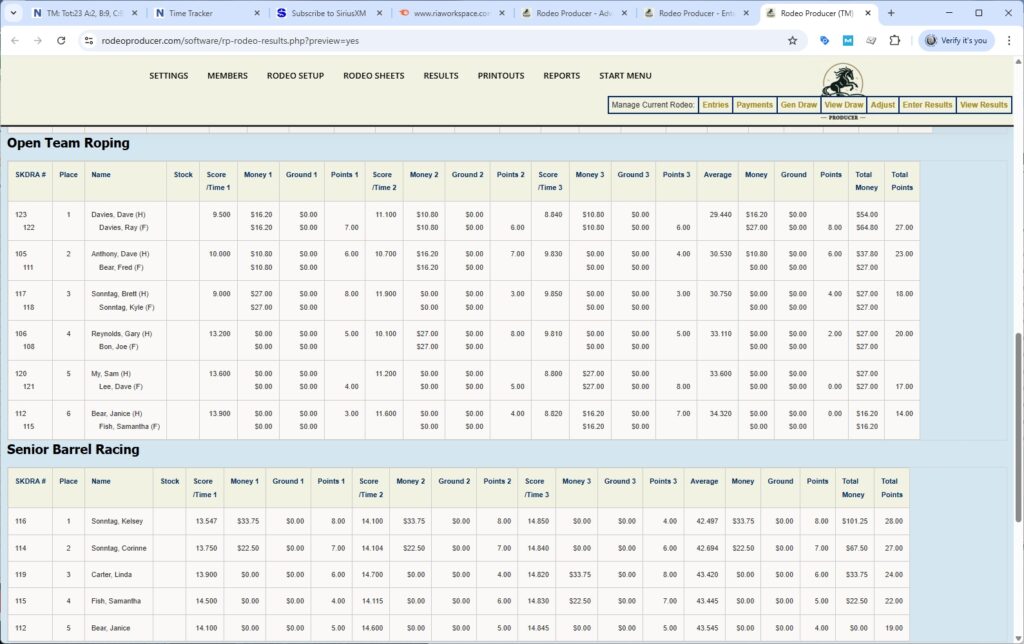This screenshot has width=1024, height=644.
Task: Click the Rodeo Producer horse logo
Action: 843,80
